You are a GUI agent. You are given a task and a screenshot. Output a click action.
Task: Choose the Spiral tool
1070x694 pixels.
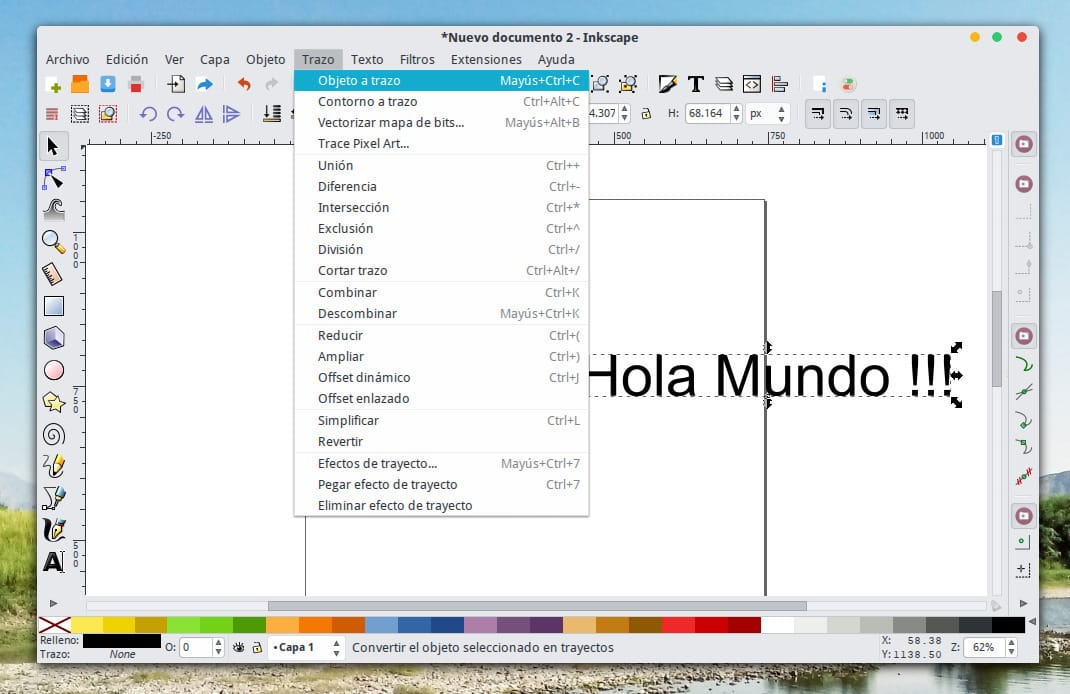pos(53,434)
